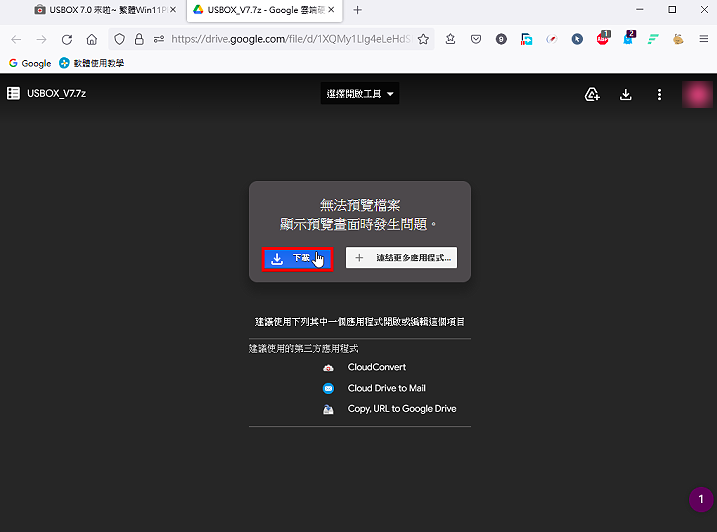Click the Cloud Drive to Mail icon
This screenshot has height=532, width=717.
click(x=328, y=388)
